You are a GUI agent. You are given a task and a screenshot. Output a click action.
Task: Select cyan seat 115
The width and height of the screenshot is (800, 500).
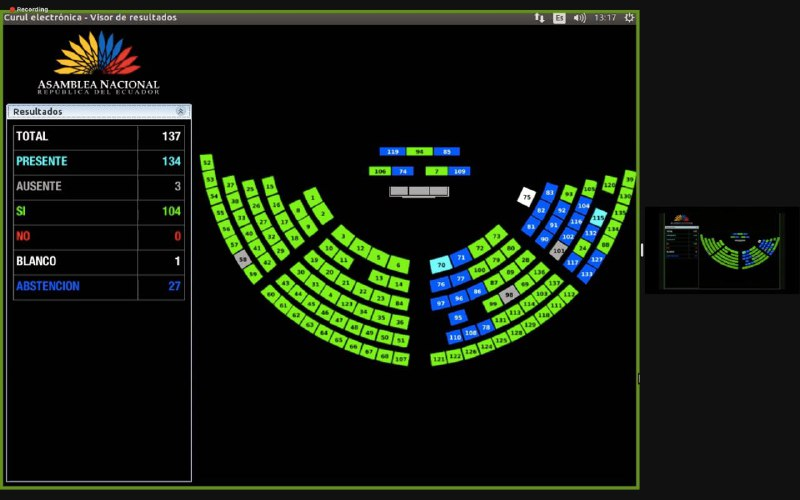[x=598, y=218]
